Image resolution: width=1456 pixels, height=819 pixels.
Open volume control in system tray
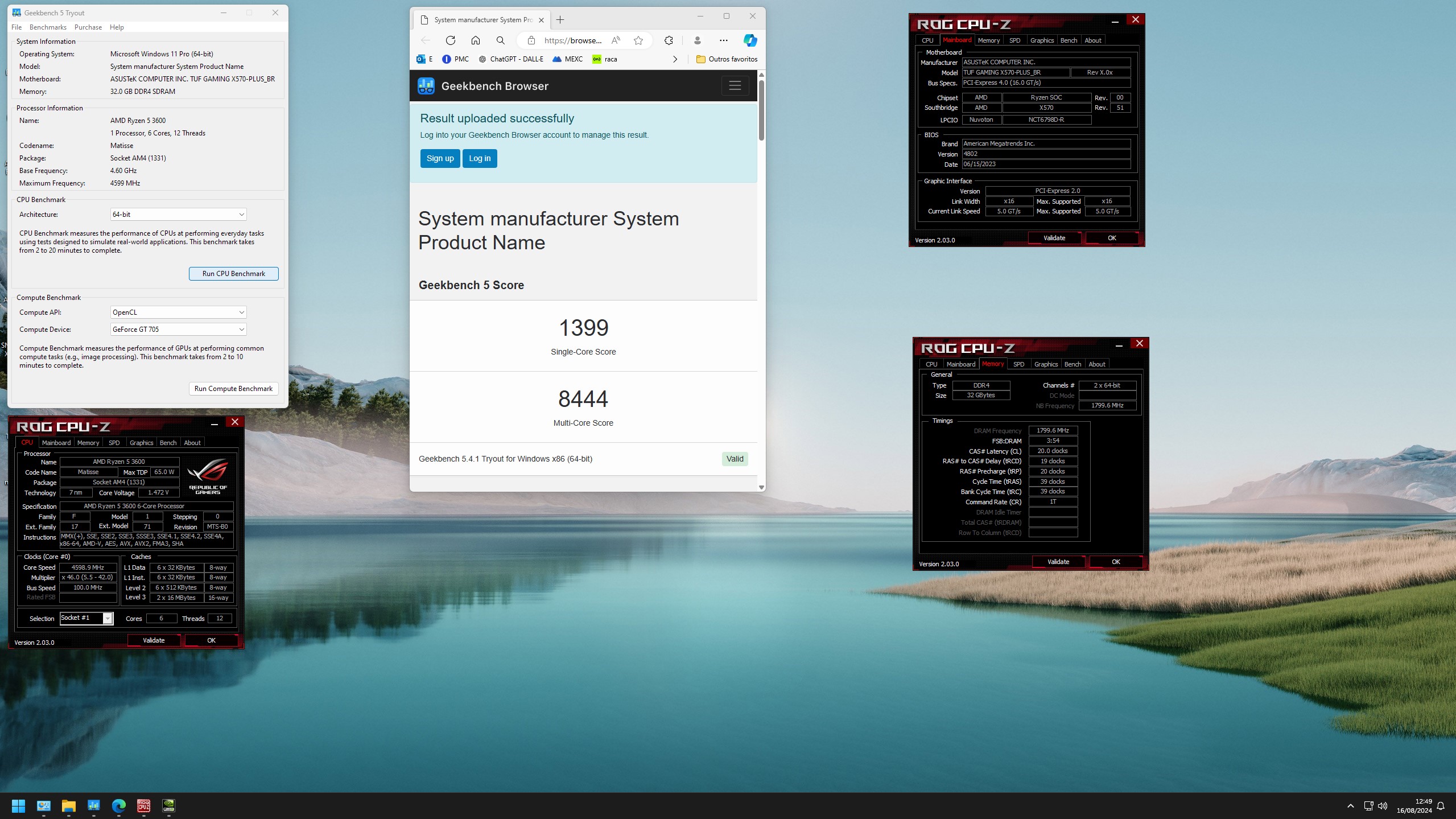[x=1383, y=806]
